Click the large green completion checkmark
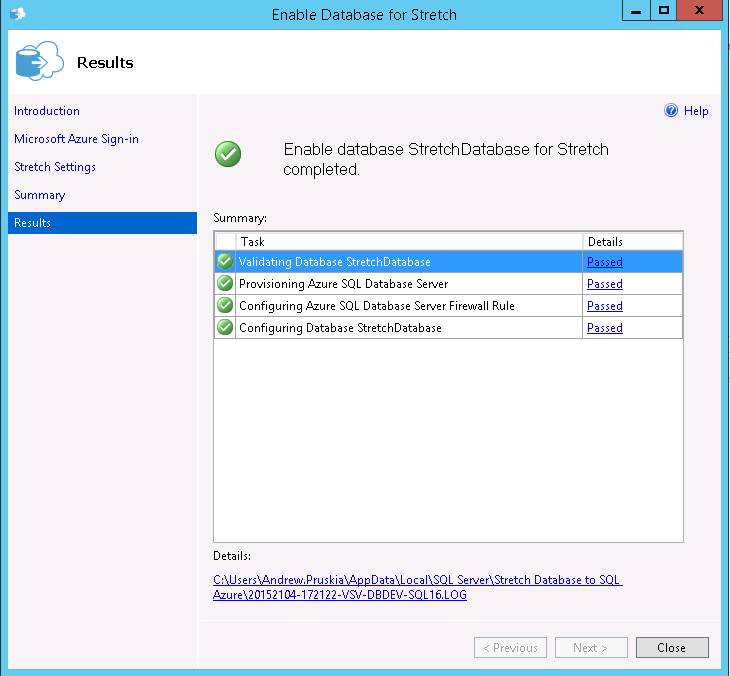The height and width of the screenshot is (676, 730). (x=228, y=154)
